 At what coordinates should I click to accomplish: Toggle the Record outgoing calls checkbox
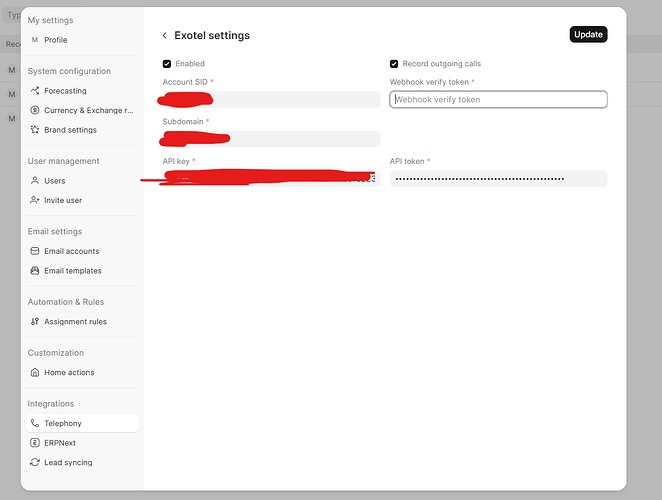point(394,64)
